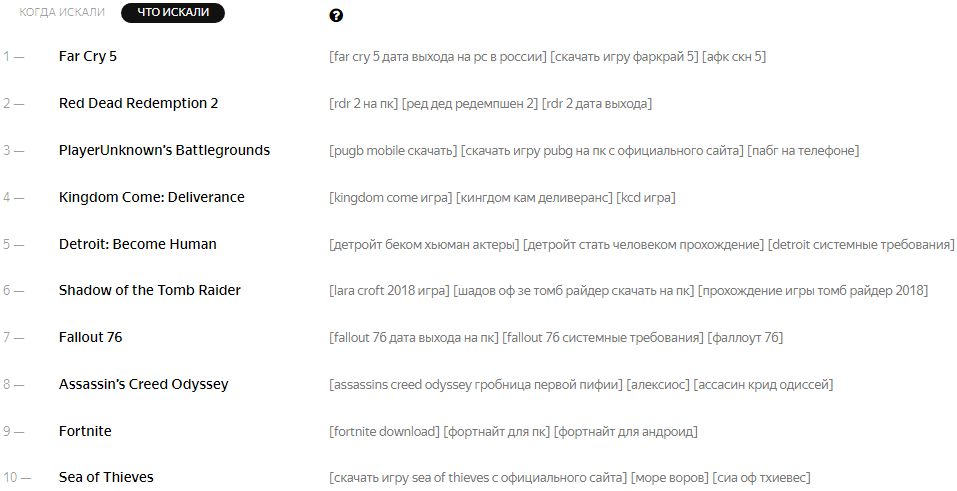Image resolution: width=957 pixels, height=491 pixels.
Task: Open the Far Cry 5 entry
Action: 88,56
